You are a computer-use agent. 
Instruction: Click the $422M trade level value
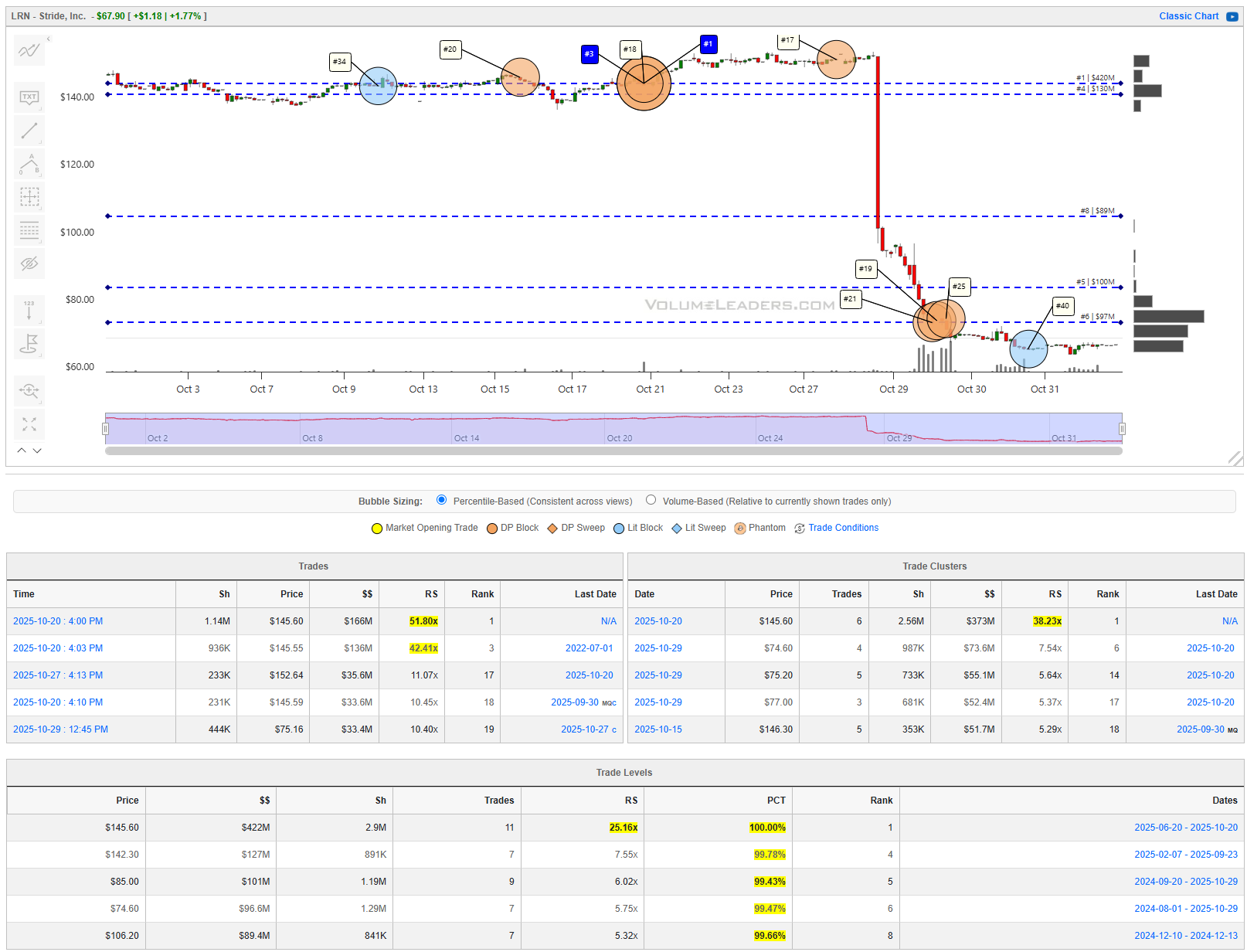pyautogui.click(x=256, y=828)
